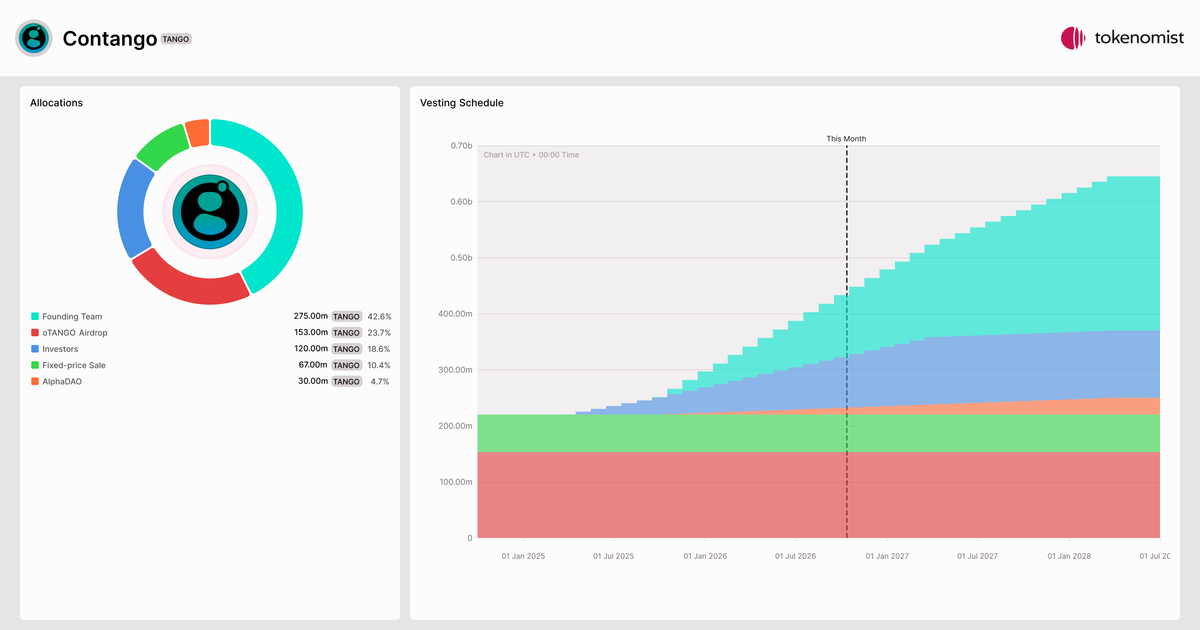Viewport: 1200px width, 630px height.
Task: Click the '01 Jan 2028' x-axis date
Action: [1069, 556]
